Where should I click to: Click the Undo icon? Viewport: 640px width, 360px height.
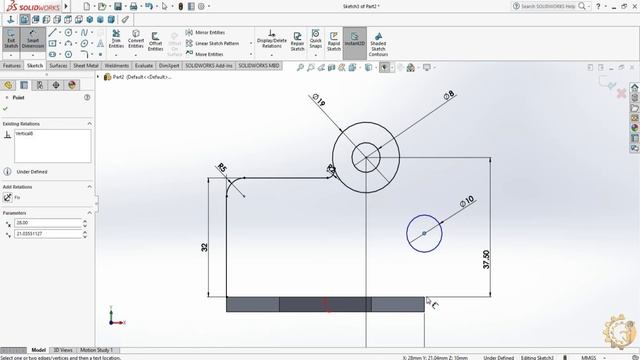(149, 6)
